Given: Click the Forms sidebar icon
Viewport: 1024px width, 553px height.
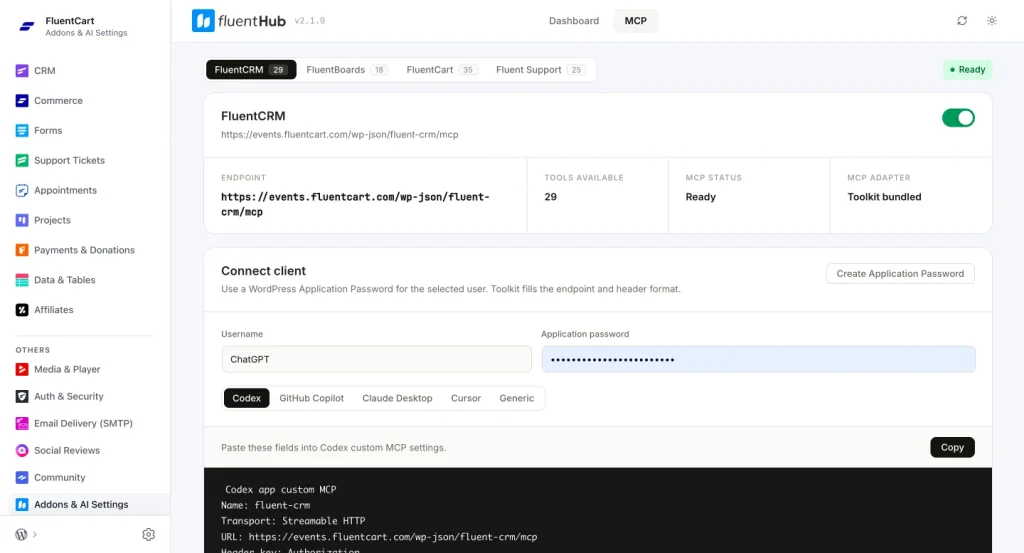Looking at the screenshot, I should (22, 131).
